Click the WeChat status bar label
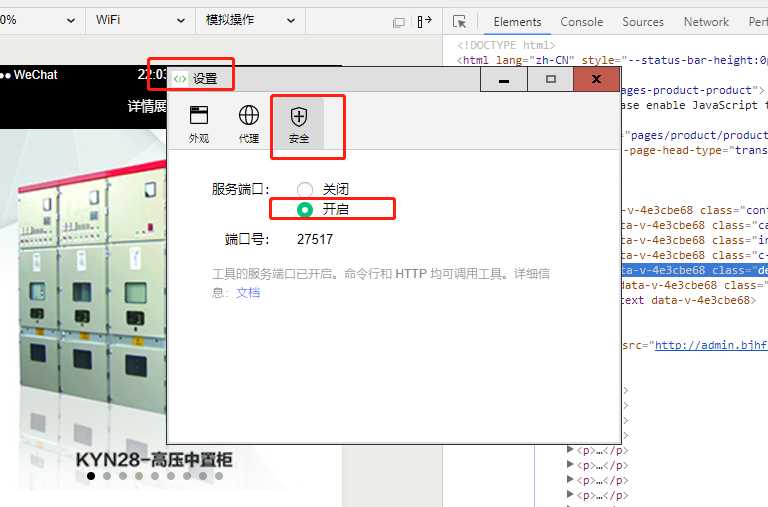 35,75
